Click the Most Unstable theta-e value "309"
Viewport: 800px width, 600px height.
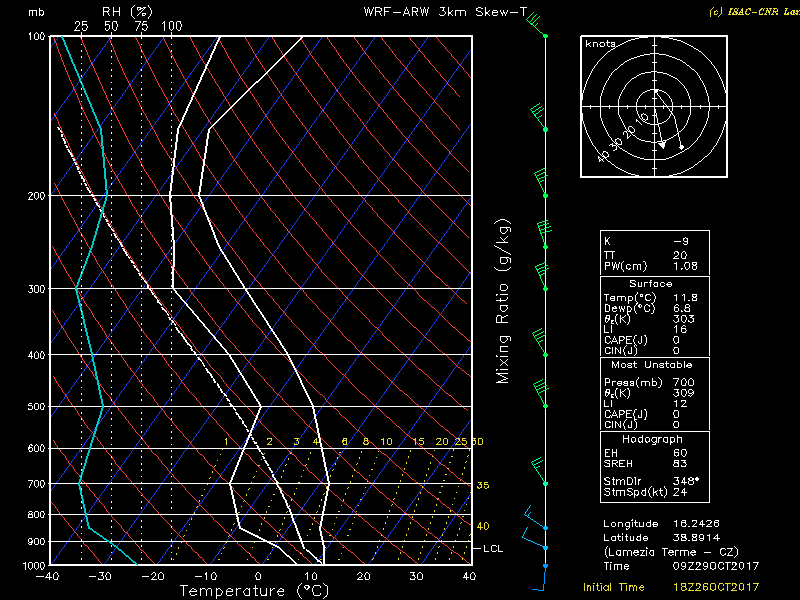(x=683, y=393)
